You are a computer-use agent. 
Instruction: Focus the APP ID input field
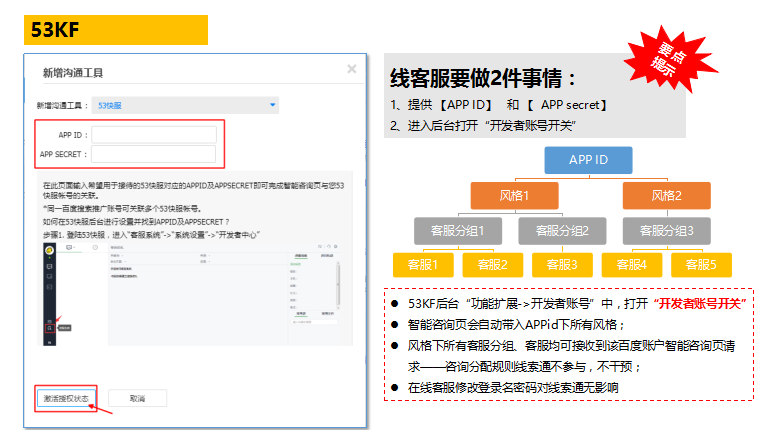point(154,135)
